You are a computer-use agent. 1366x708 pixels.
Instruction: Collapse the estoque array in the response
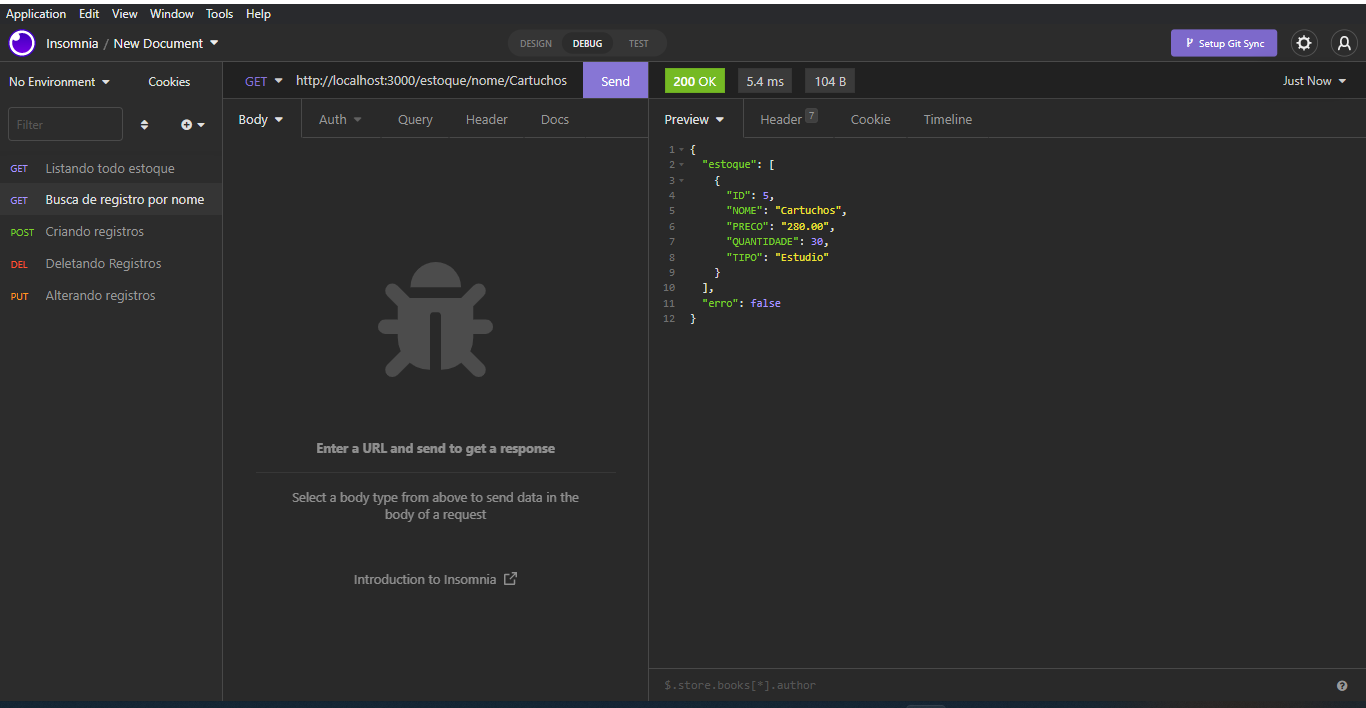[x=680, y=164]
